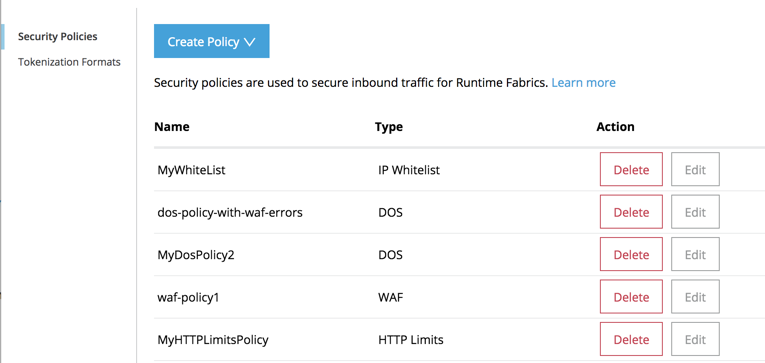Click the Action column header
765x363 pixels.
click(615, 127)
